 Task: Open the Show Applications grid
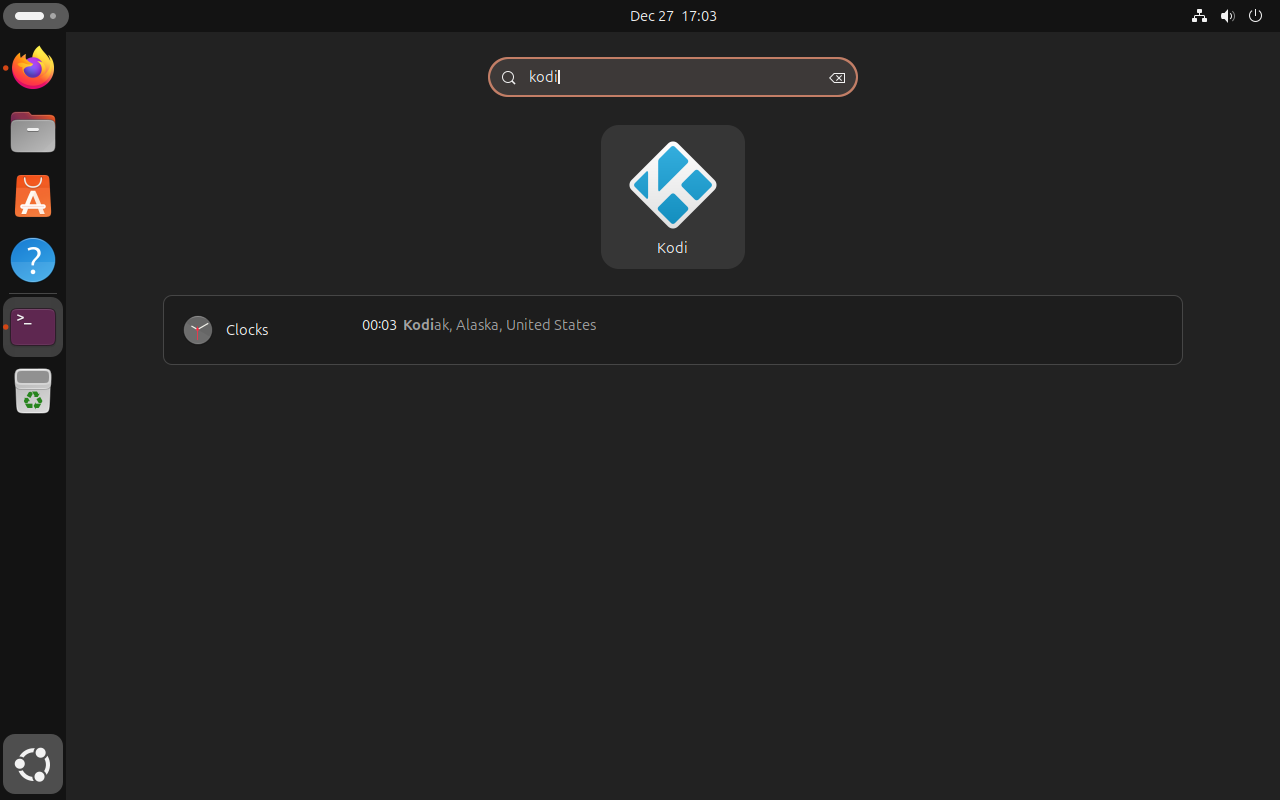(33, 763)
